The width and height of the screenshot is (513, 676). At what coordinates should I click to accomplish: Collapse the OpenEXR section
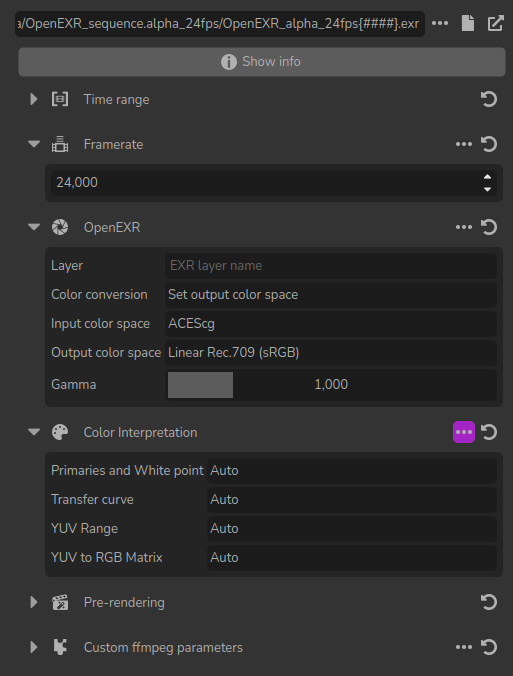[x=34, y=227]
